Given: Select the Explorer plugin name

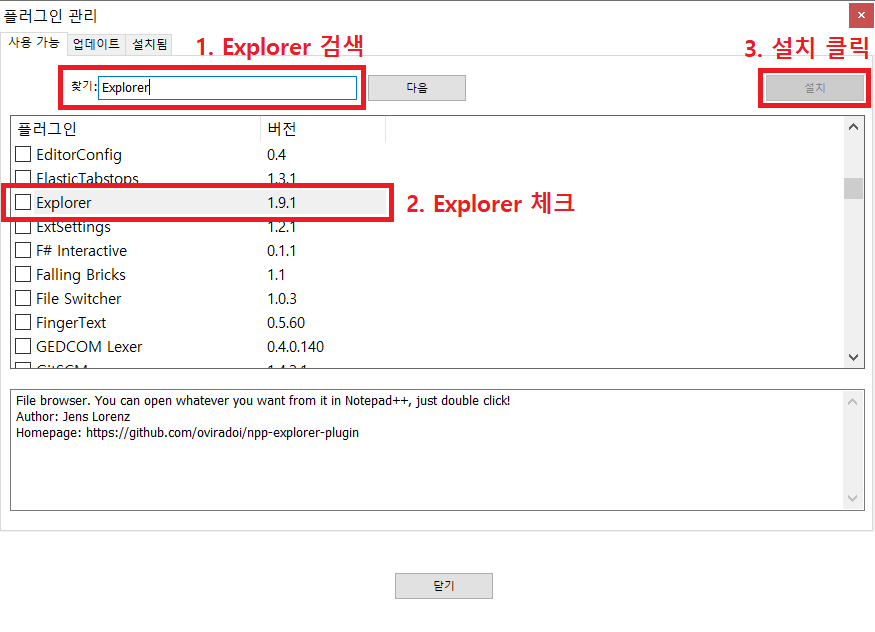Looking at the screenshot, I should (x=64, y=202).
